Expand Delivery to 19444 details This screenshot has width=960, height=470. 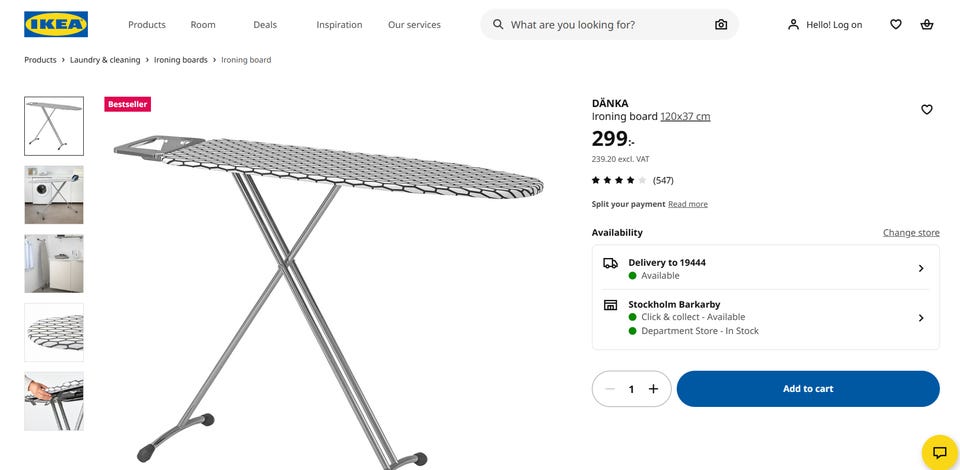[921, 268]
